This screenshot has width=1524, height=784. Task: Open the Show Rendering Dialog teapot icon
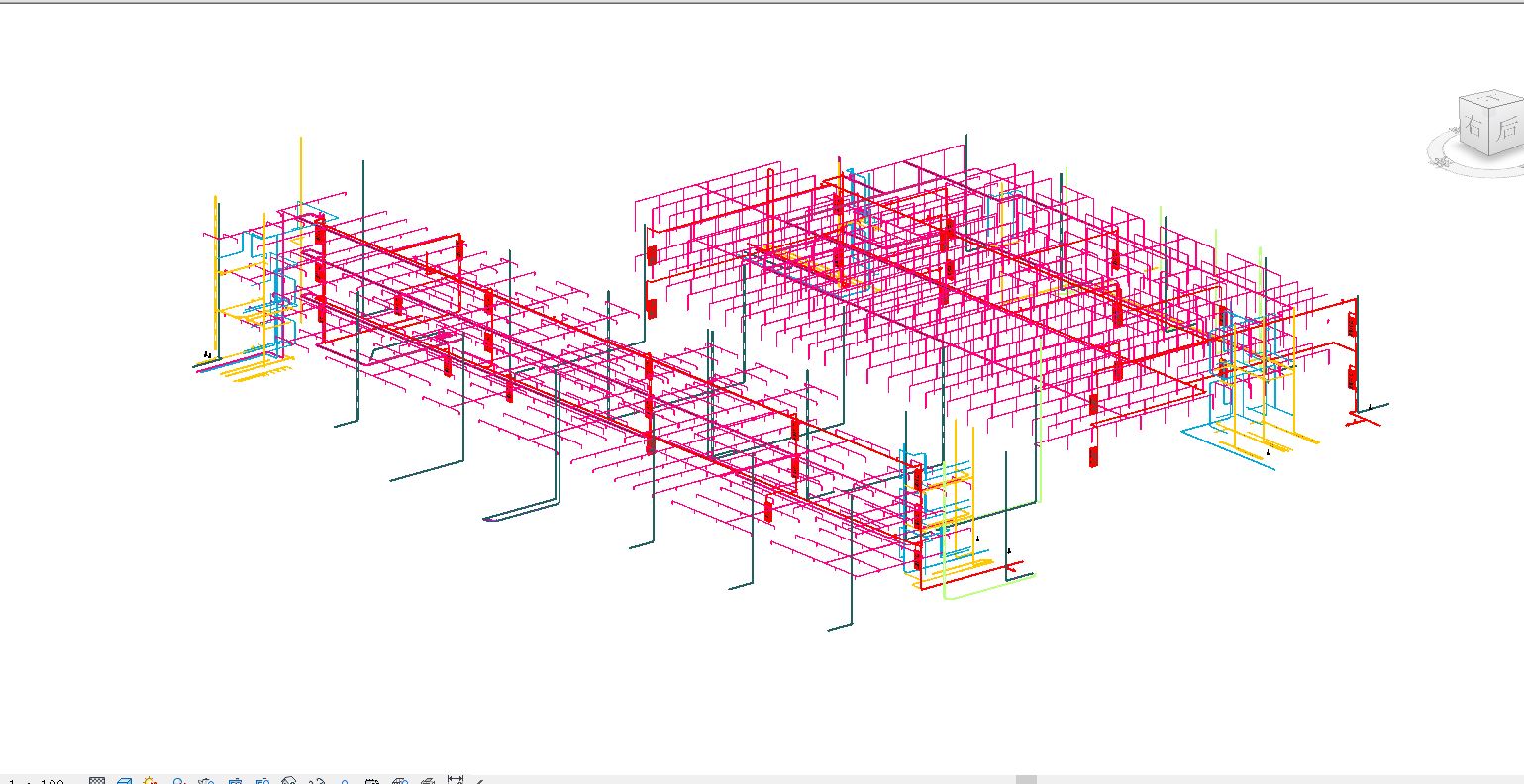pos(207,781)
